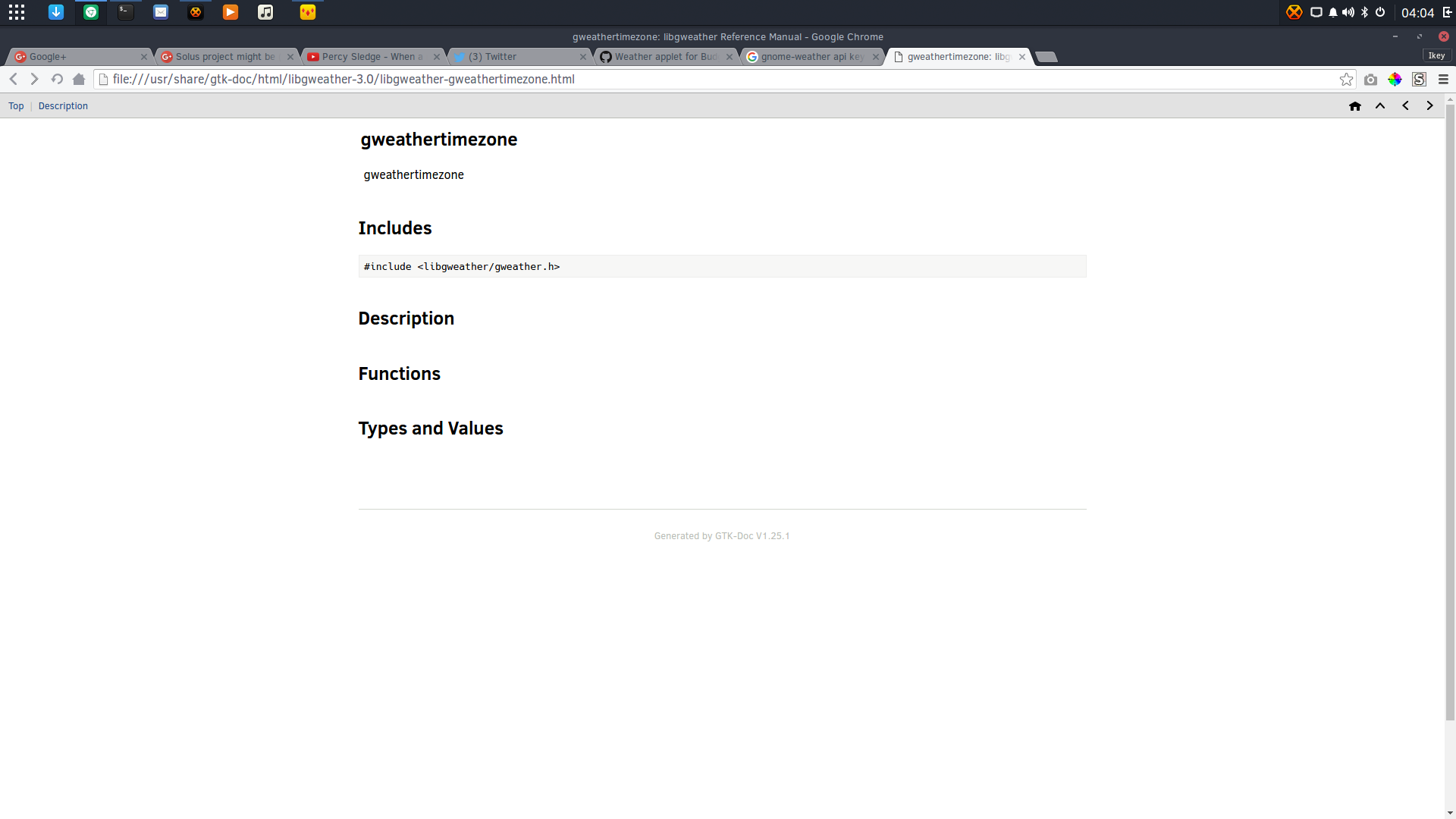Close the Twitter tab
This screenshot has width=1456, height=819.
pyautogui.click(x=583, y=57)
